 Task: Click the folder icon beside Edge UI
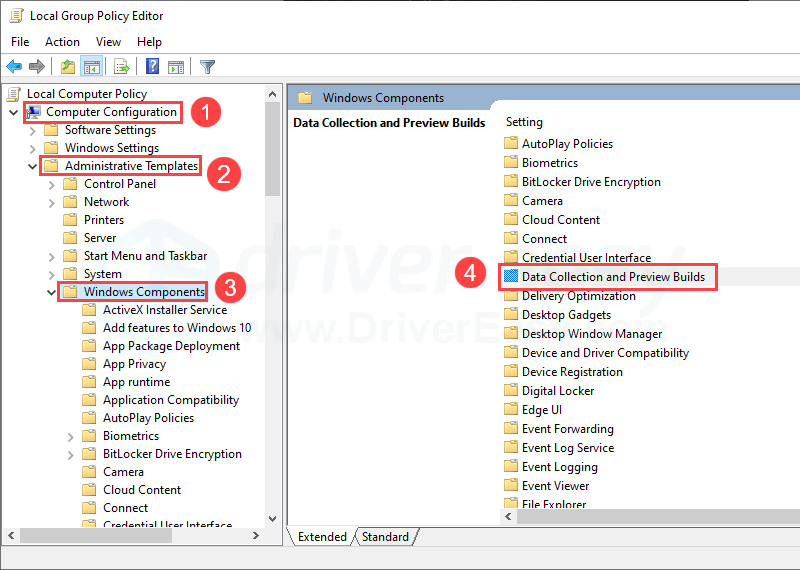tap(511, 409)
